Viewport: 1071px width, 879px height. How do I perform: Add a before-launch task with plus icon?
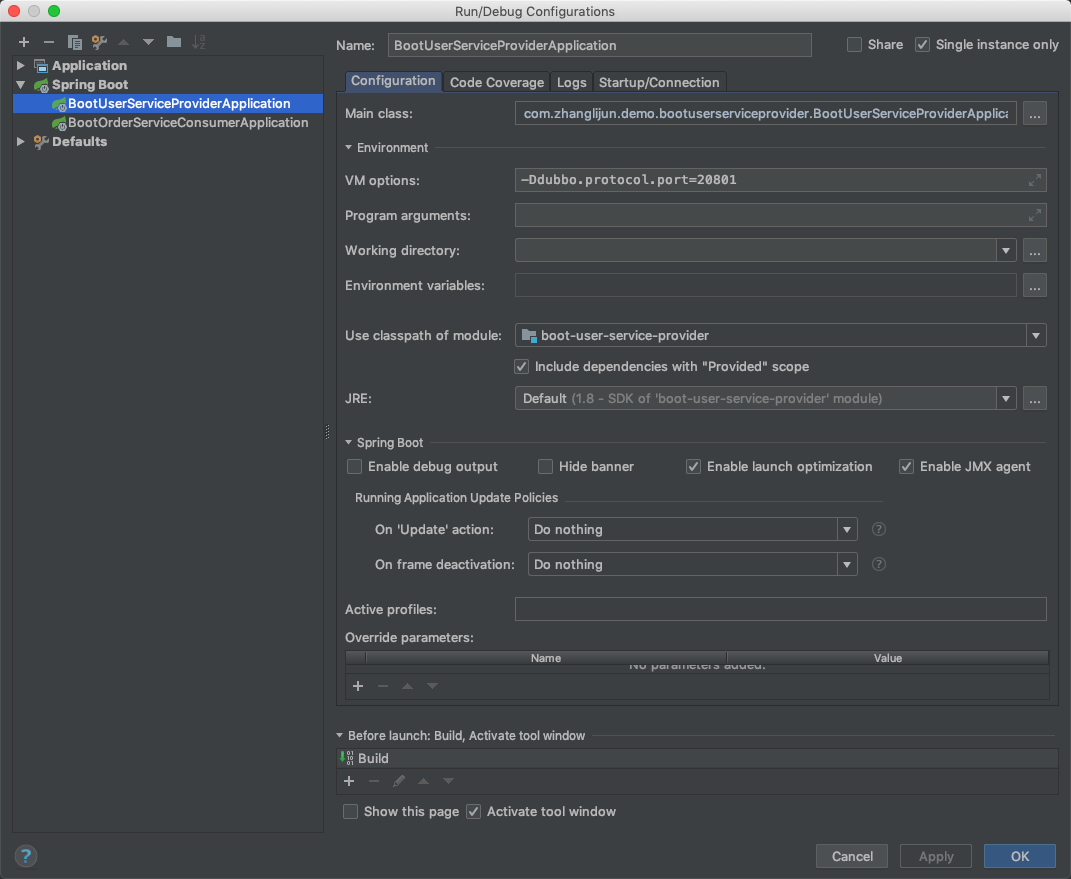pyautogui.click(x=349, y=781)
